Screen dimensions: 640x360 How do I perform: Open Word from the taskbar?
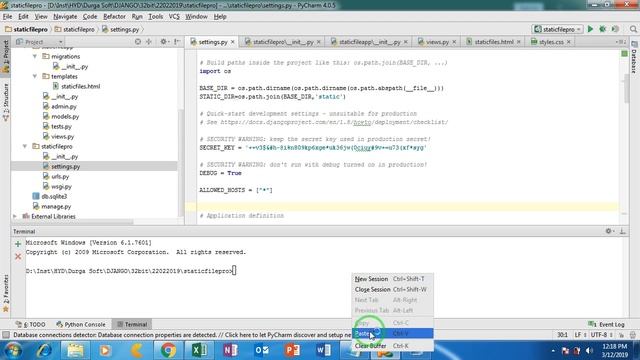pyautogui.click(x=323, y=350)
